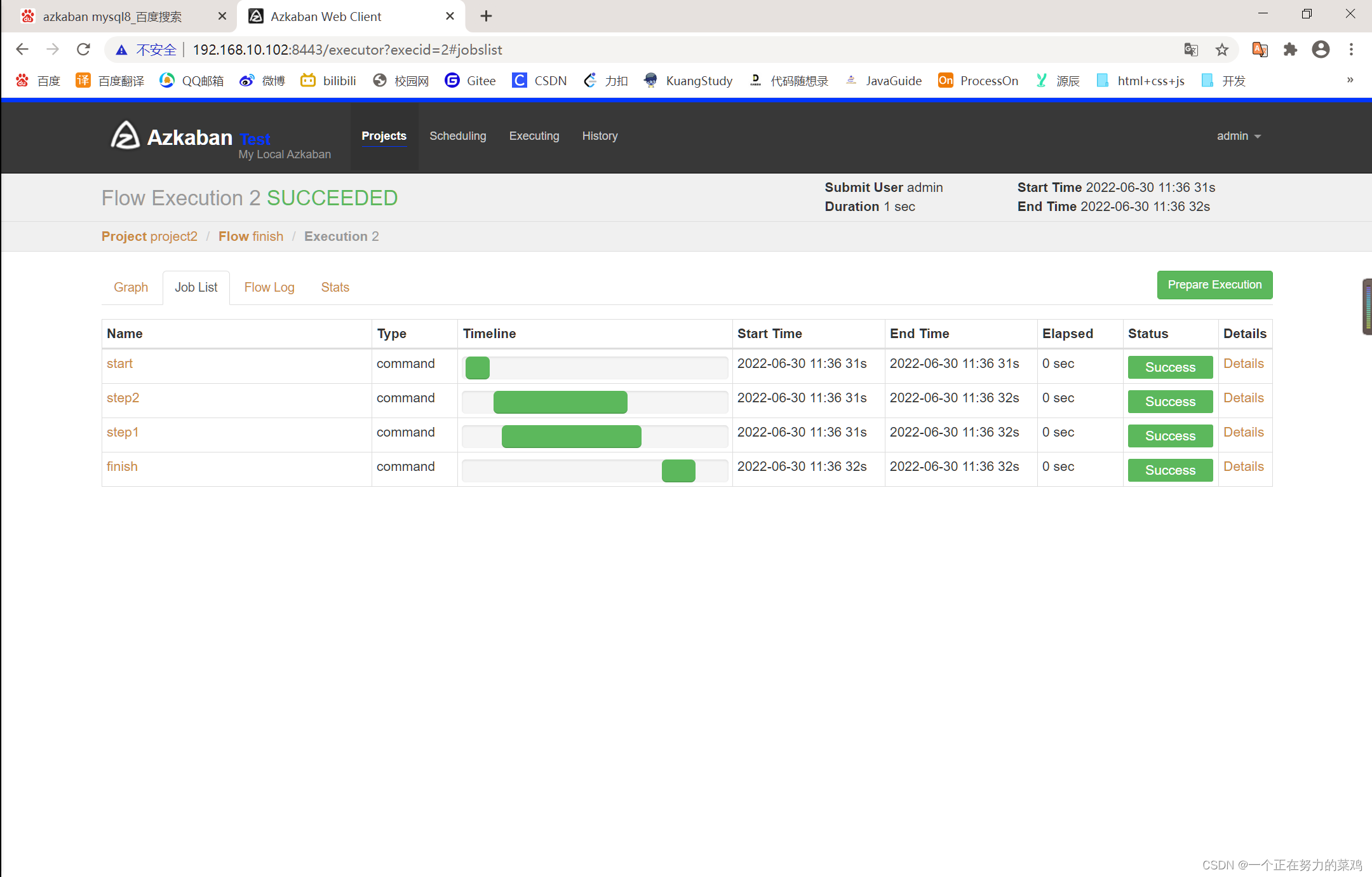Open the finish job link
This screenshot has width=1372, height=877.
(x=122, y=466)
